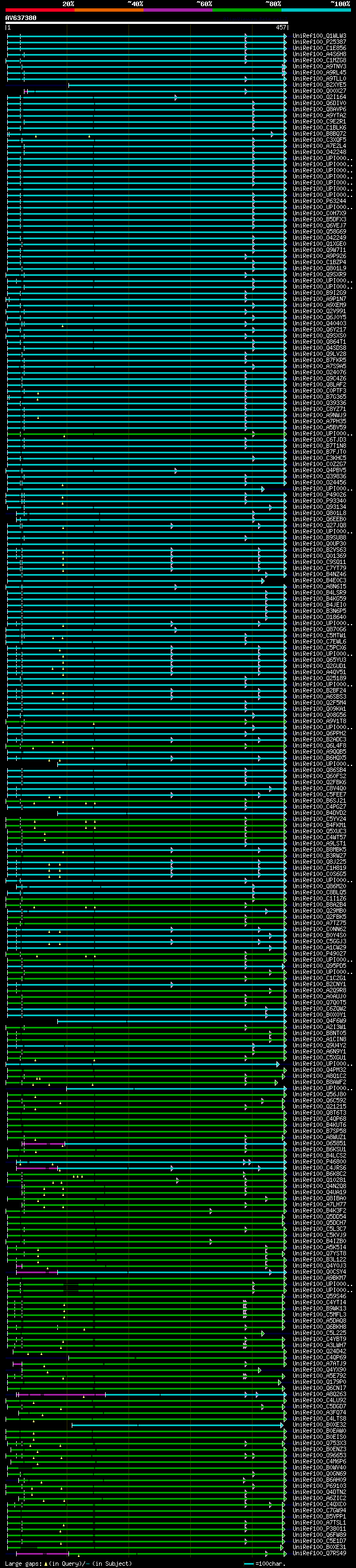This screenshot has width=356, height=1568.
Task: Select the UniRef100_B0XE32 label
Action: [x=319, y=1424]
